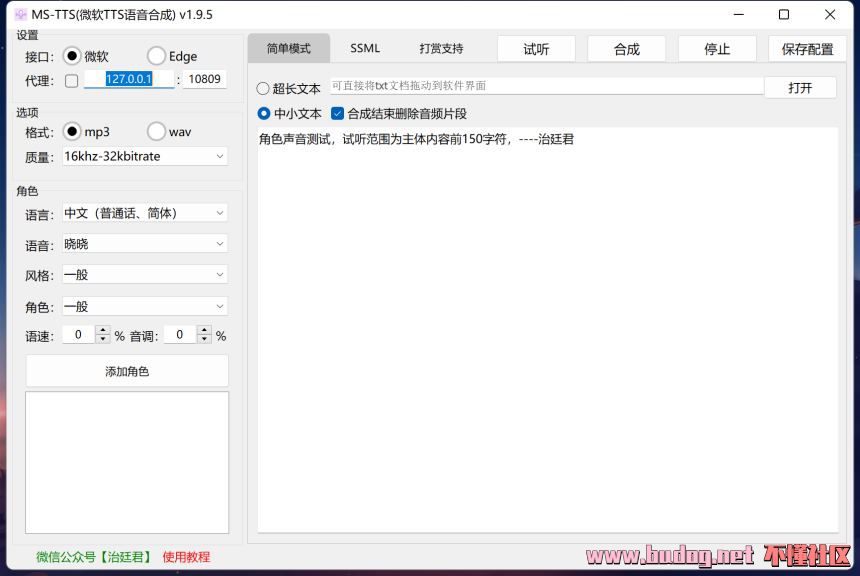Increase 语速 speed with up arrow

pos(103,330)
